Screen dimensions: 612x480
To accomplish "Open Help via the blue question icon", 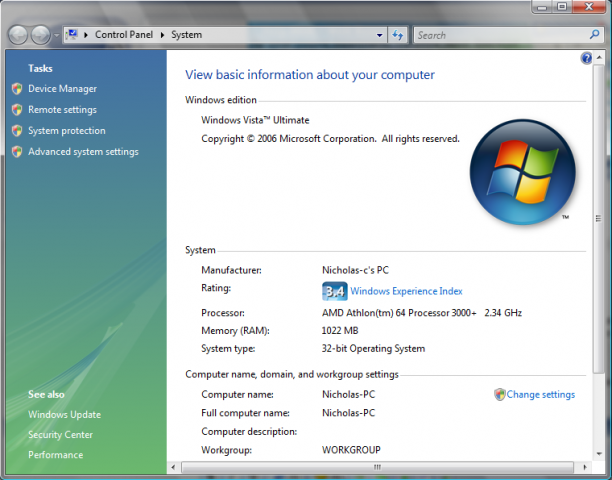I will pyautogui.click(x=586, y=59).
